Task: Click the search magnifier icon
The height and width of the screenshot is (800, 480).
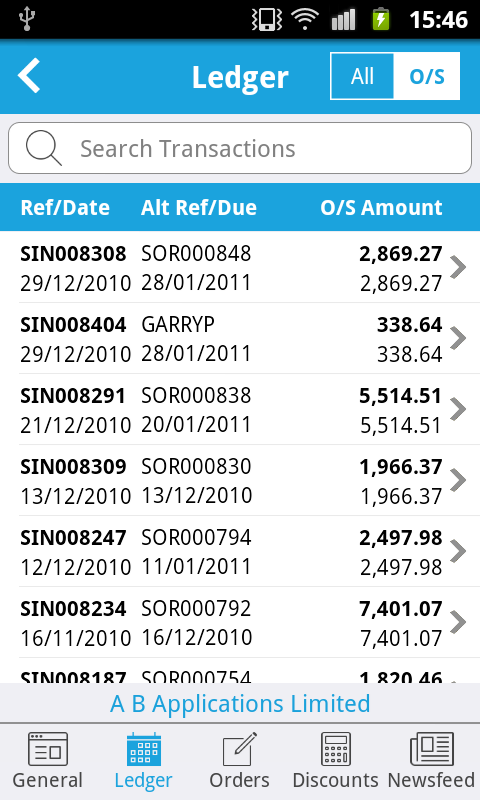Action: (43, 148)
